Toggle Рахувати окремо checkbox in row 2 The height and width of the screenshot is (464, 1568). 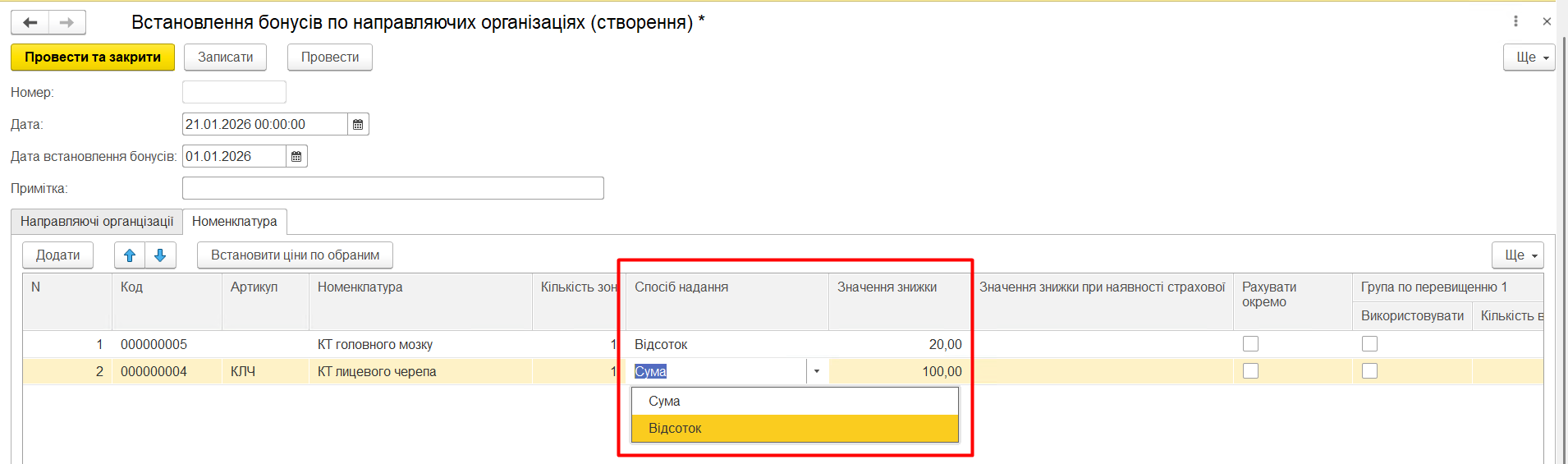(1250, 371)
